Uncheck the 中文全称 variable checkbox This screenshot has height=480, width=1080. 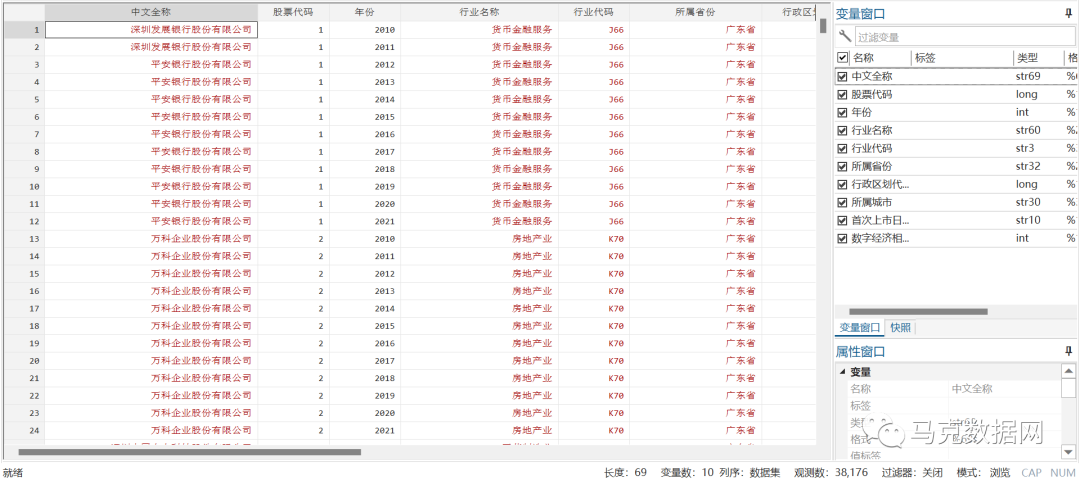coord(842,76)
